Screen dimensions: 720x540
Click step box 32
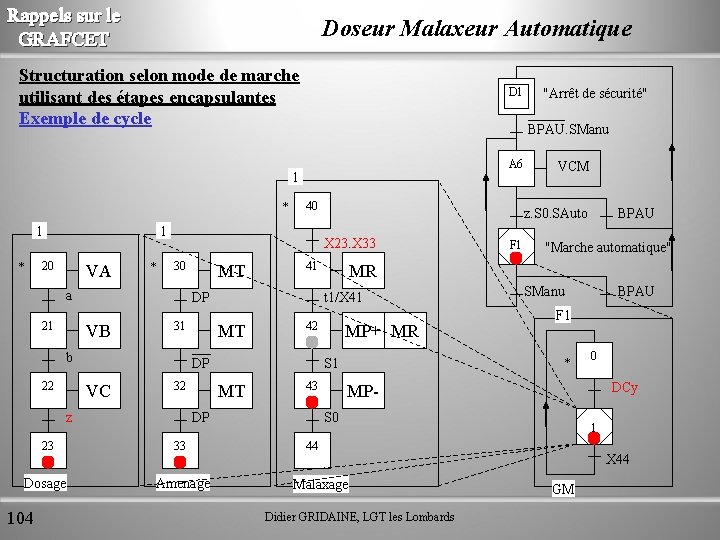[x=180, y=390]
